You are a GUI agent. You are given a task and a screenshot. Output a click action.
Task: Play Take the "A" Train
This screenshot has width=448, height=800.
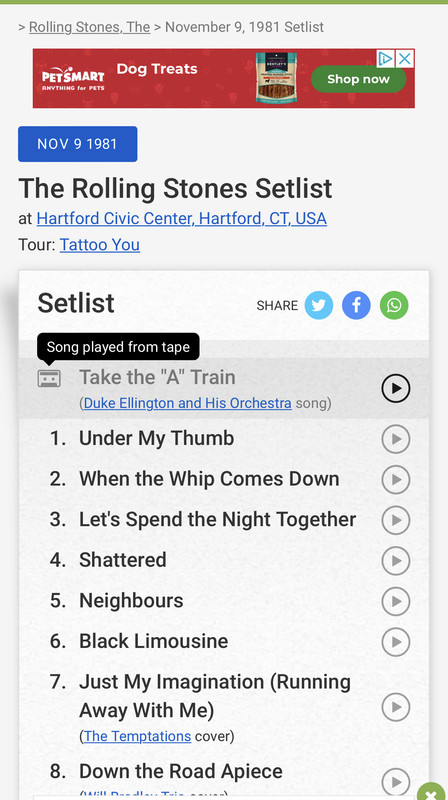[x=396, y=388]
